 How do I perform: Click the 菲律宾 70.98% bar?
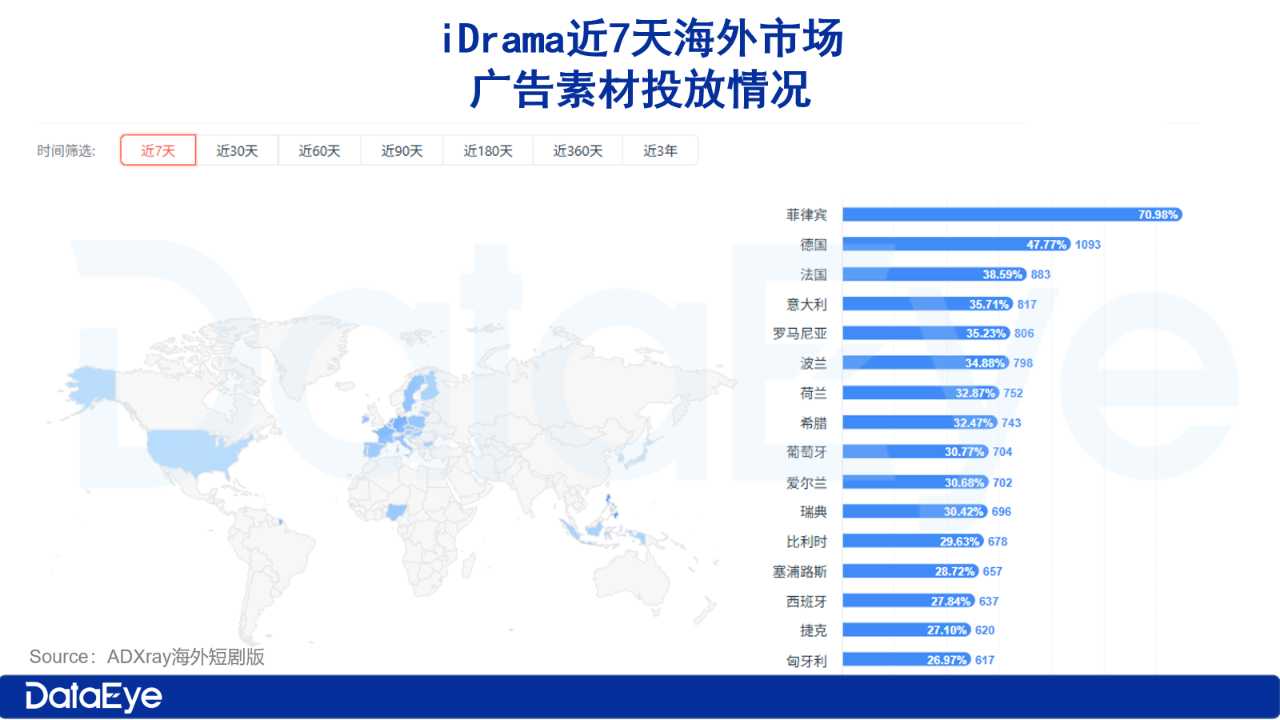coord(1013,214)
